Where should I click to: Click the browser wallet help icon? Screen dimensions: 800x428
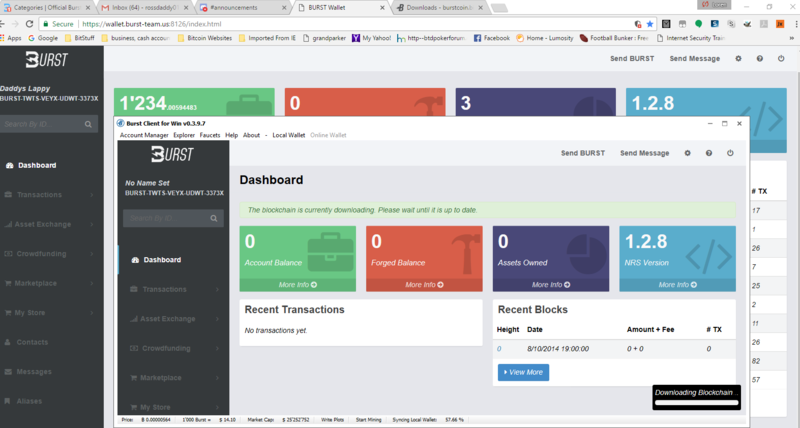760,59
